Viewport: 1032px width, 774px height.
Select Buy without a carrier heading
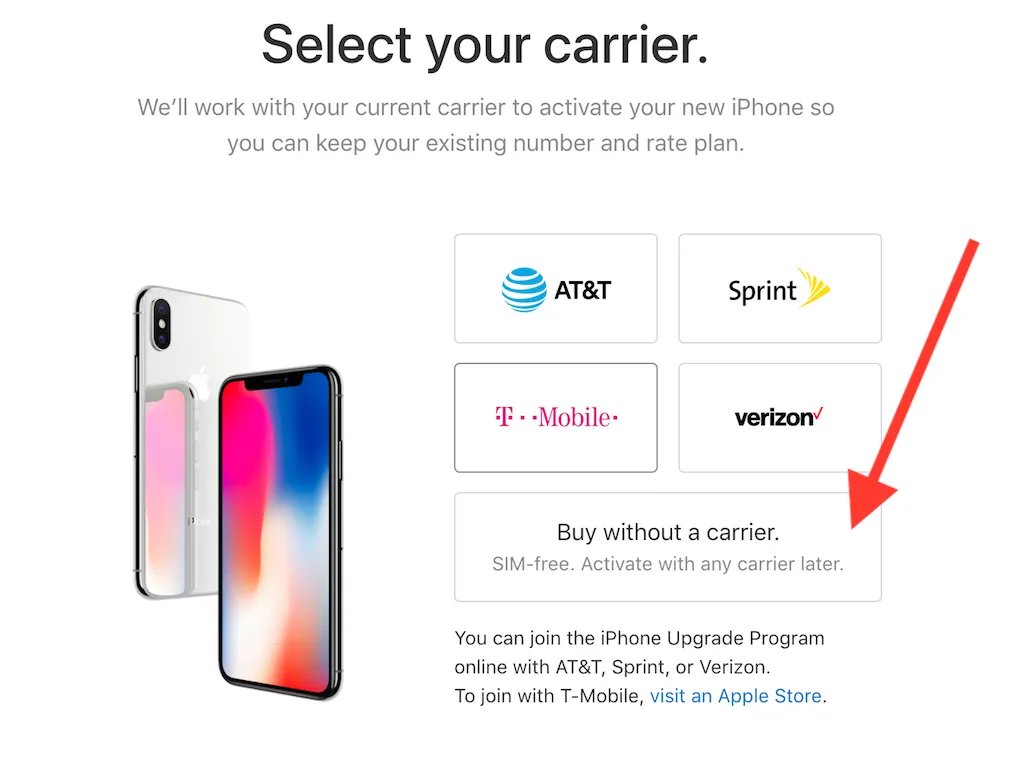click(668, 532)
